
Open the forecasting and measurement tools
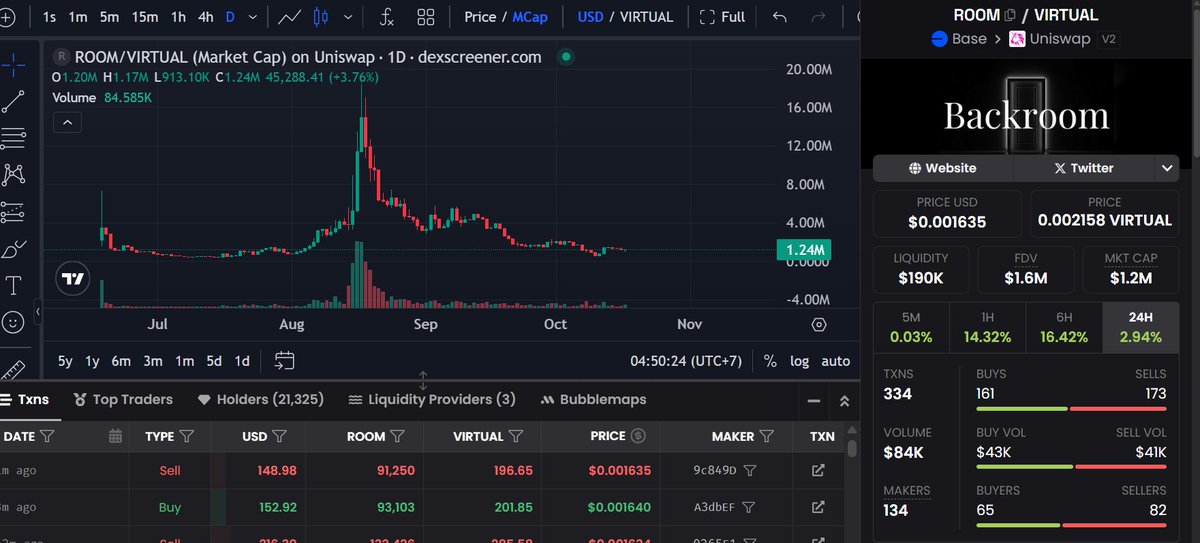point(13,211)
